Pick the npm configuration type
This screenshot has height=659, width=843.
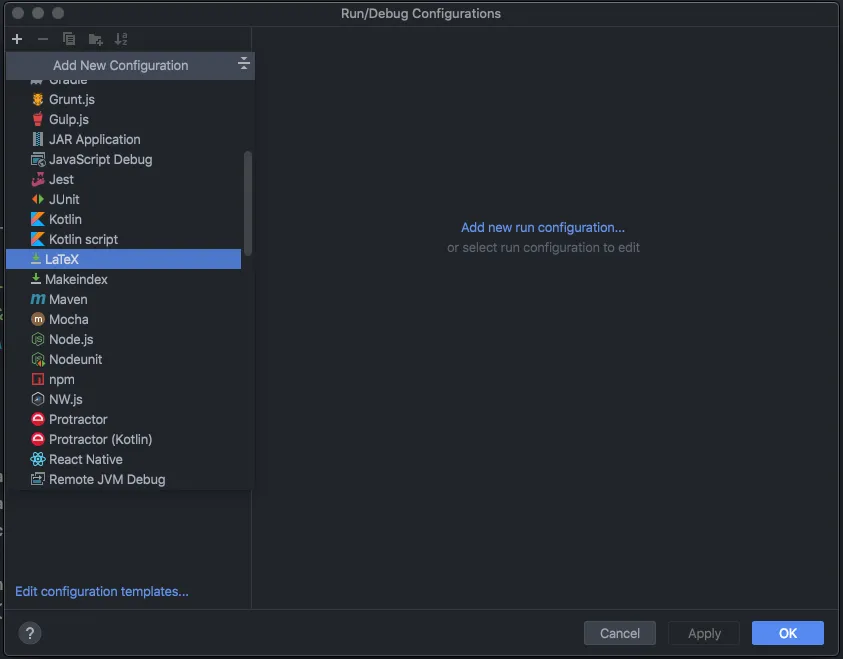click(x=61, y=379)
